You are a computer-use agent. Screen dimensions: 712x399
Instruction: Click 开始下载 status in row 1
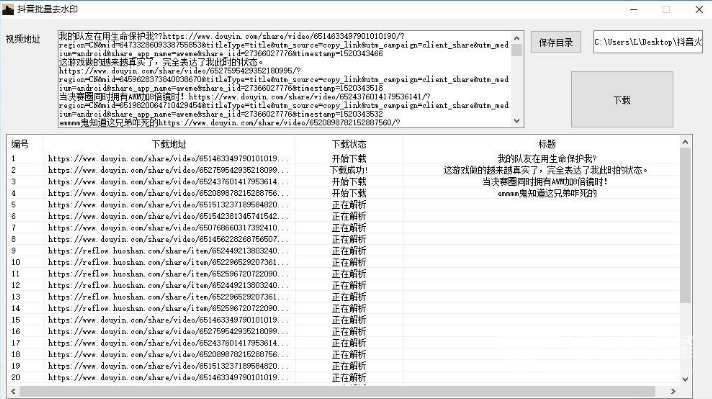[349, 158]
